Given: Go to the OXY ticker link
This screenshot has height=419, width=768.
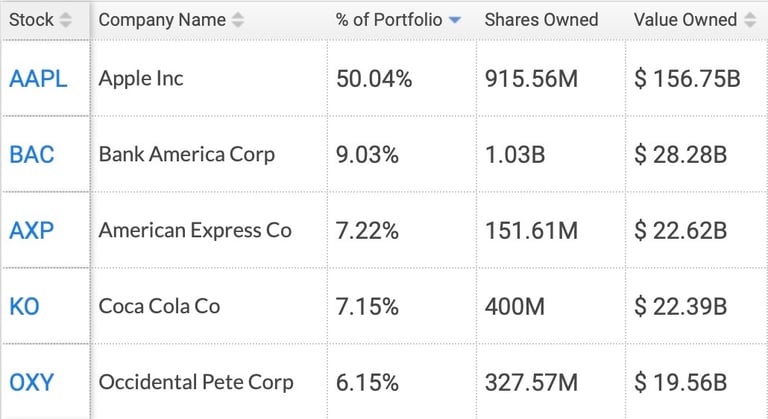Looking at the screenshot, I should click(x=32, y=382).
